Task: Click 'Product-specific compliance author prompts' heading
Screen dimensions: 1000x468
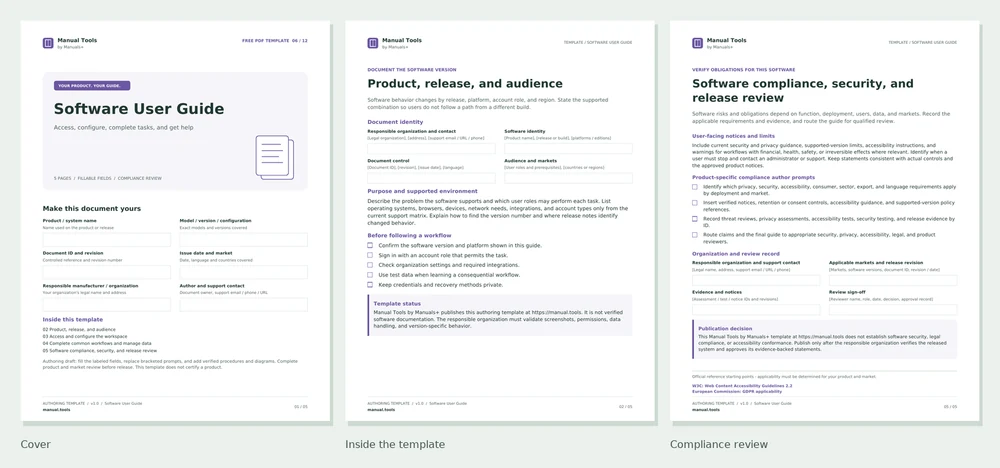Action: pos(753,177)
